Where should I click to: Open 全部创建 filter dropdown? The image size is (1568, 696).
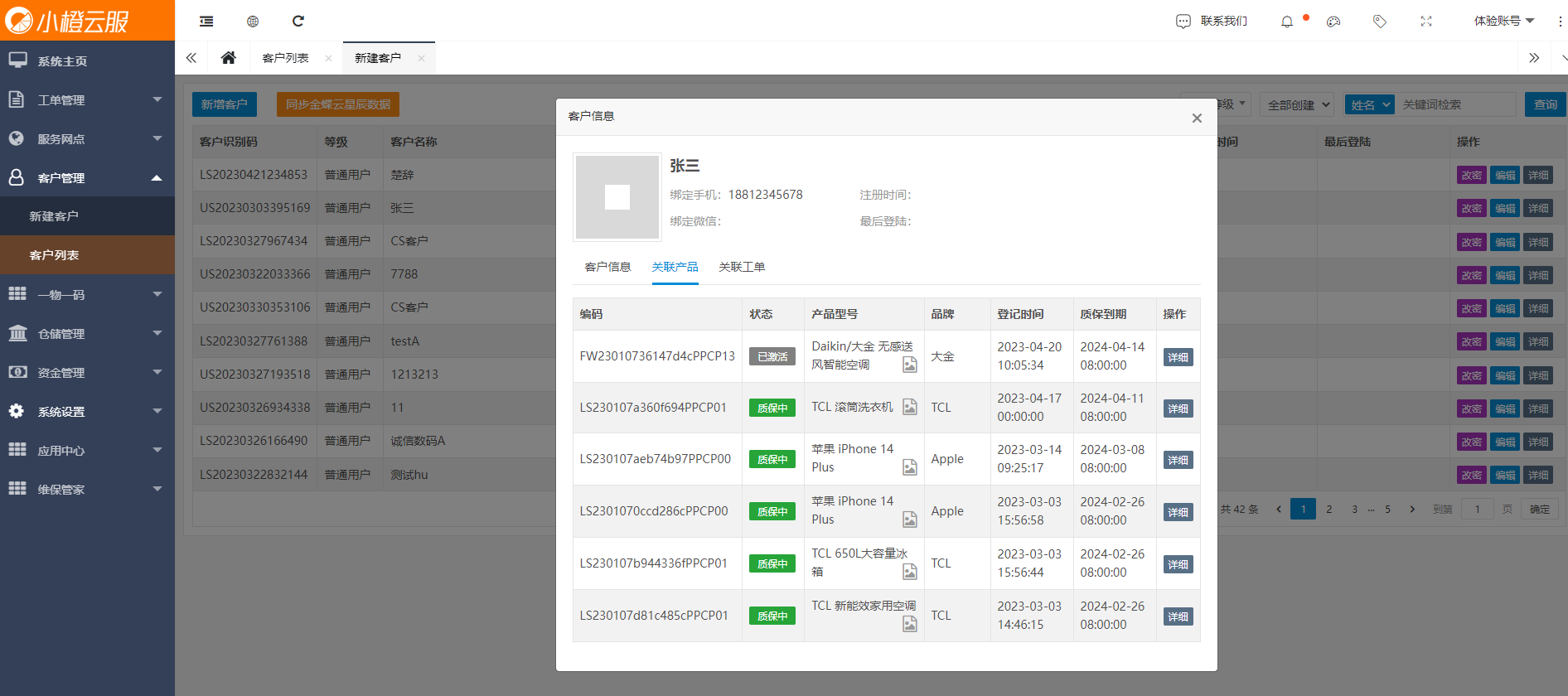1297,104
